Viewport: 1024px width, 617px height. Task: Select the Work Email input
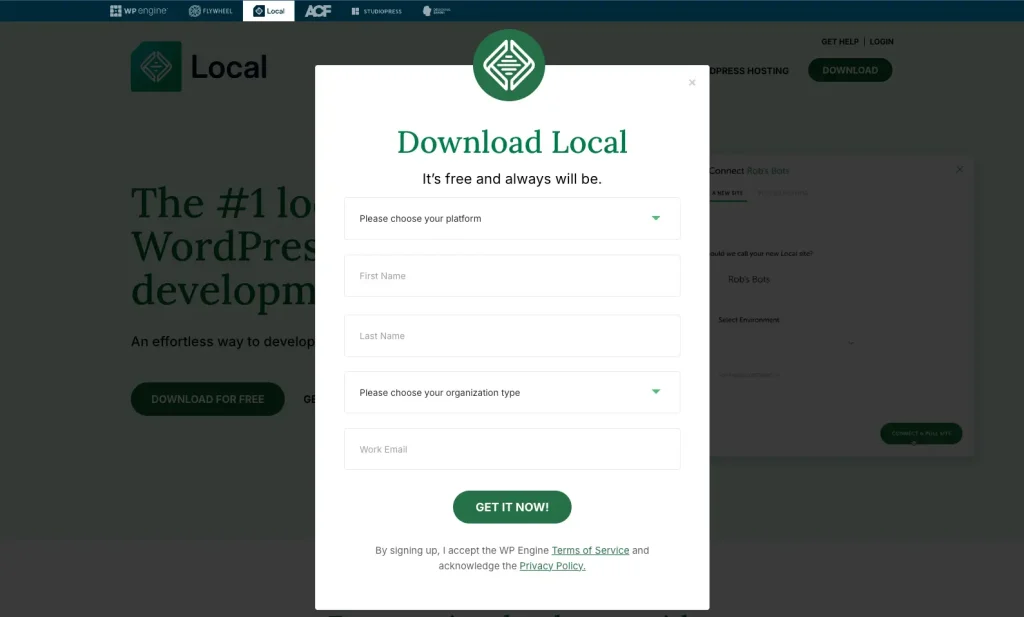pos(512,449)
